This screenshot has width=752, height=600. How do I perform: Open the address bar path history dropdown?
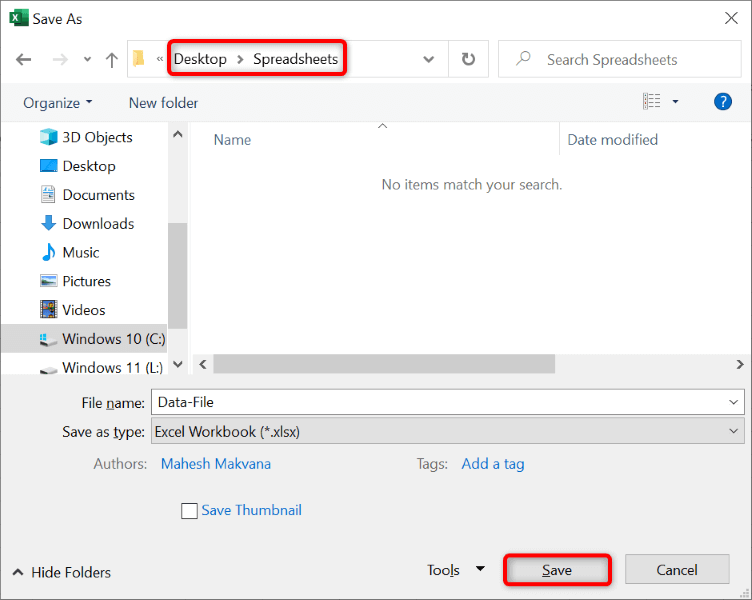tap(429, 59)
